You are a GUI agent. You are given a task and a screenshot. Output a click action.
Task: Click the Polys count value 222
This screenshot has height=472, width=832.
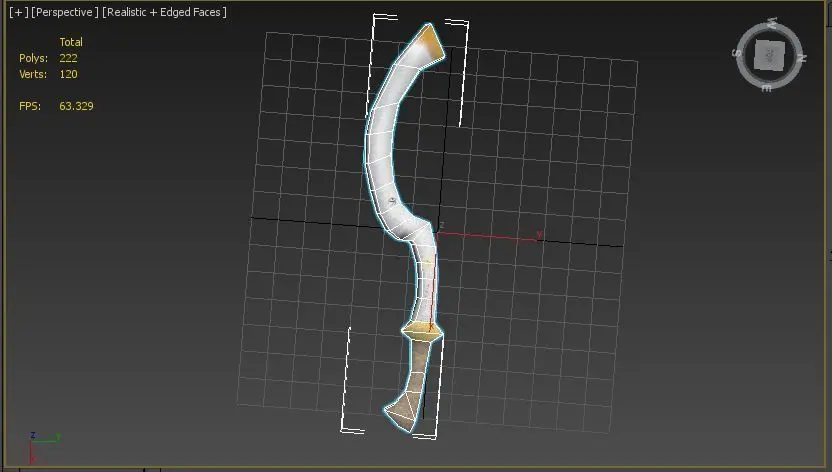68,58
